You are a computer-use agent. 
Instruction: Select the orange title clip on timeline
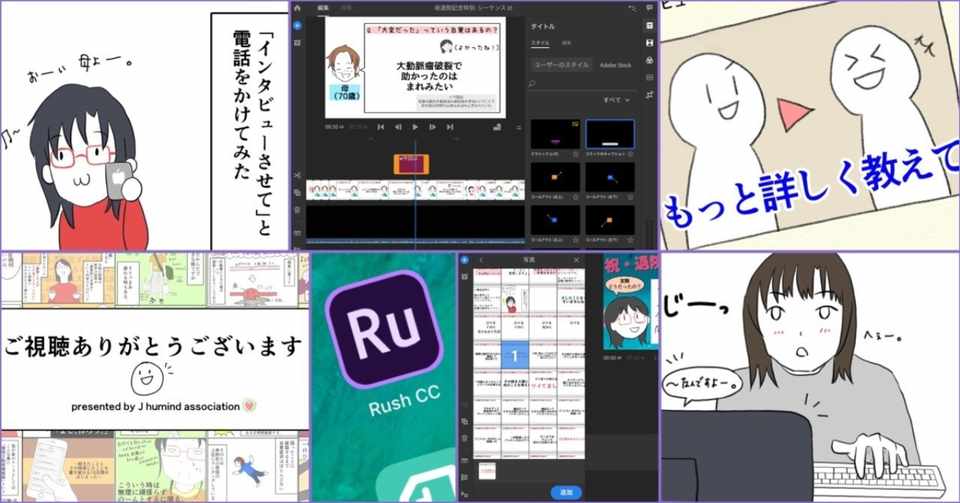coord(411,165)
